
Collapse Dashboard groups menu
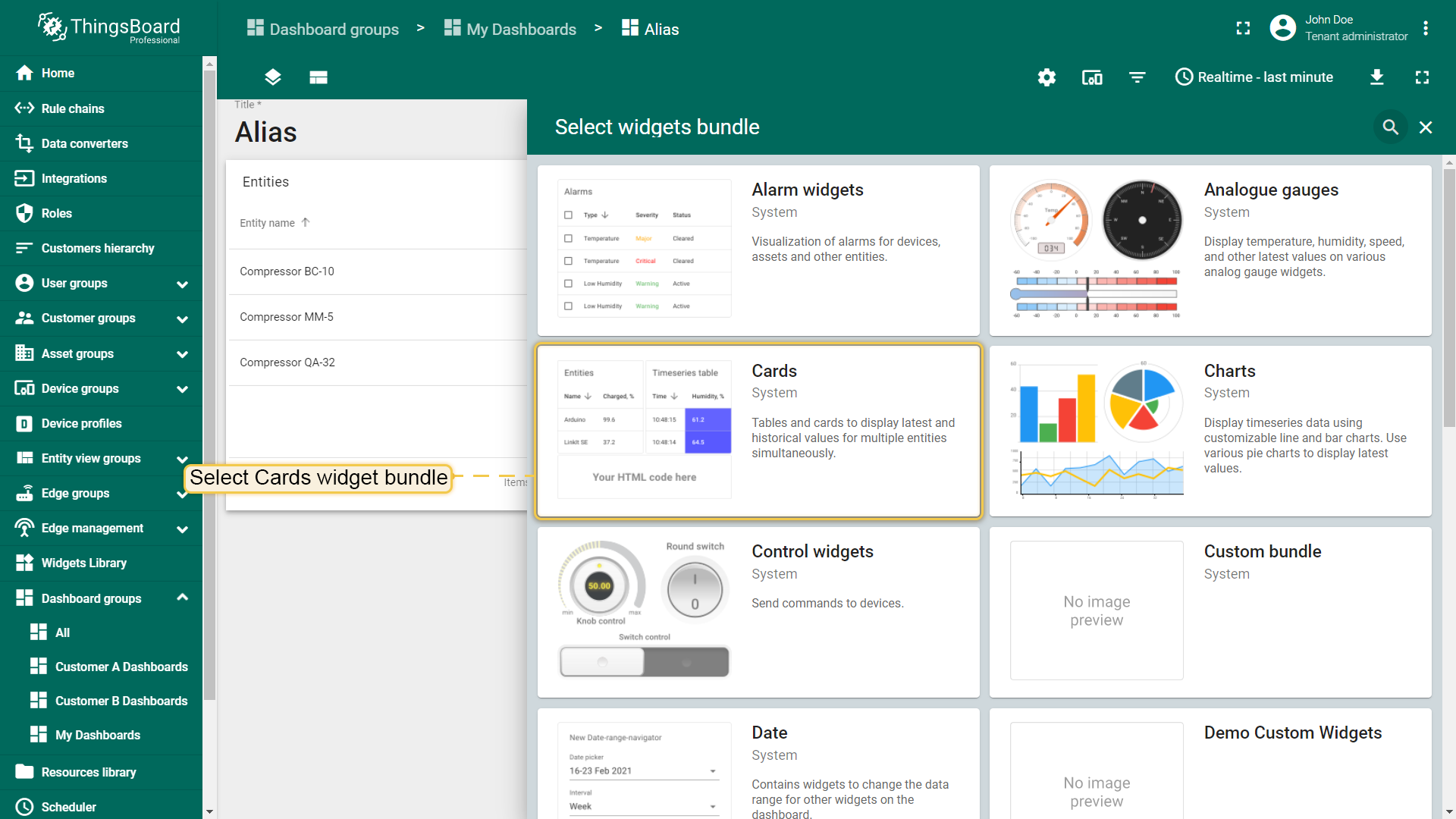coord(182,598)
